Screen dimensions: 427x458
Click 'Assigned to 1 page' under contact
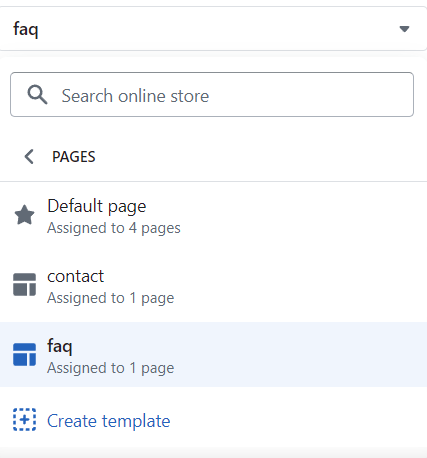pyautogui.click(x=110, y=298)
